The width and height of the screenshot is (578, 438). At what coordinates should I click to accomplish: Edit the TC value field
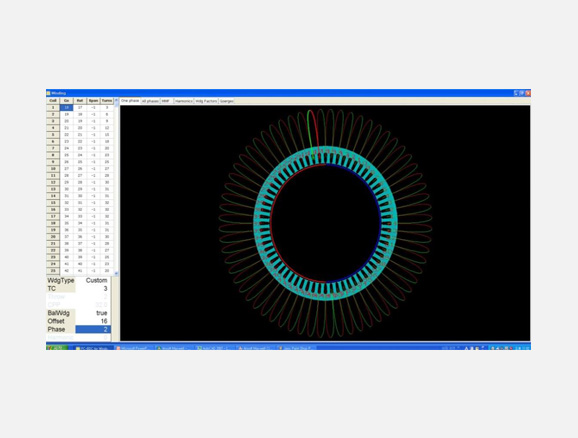coord(93,289)
